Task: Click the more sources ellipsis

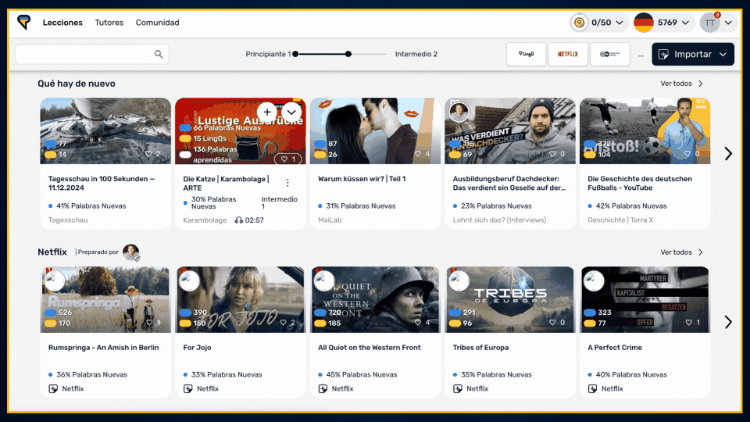Action: point(640,56)
